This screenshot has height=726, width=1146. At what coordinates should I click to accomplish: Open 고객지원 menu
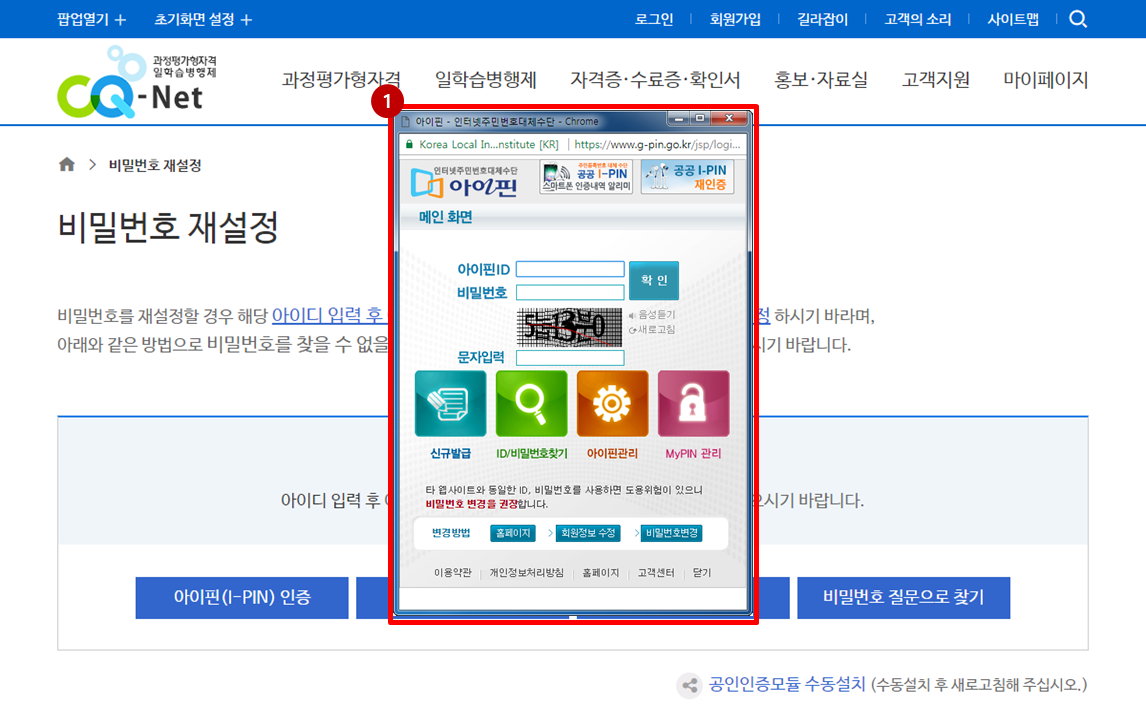point(936,80)
